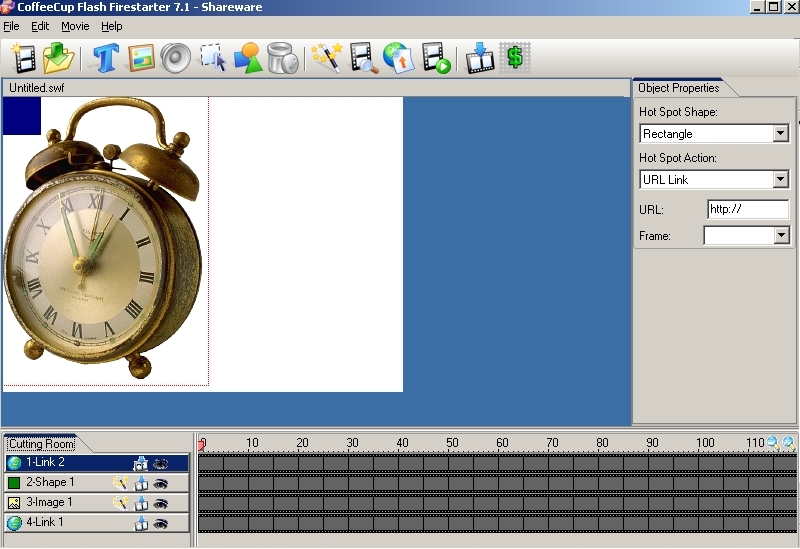Open the Movie menu
Viewport: 800px width, 549px height.
[74, 26]
